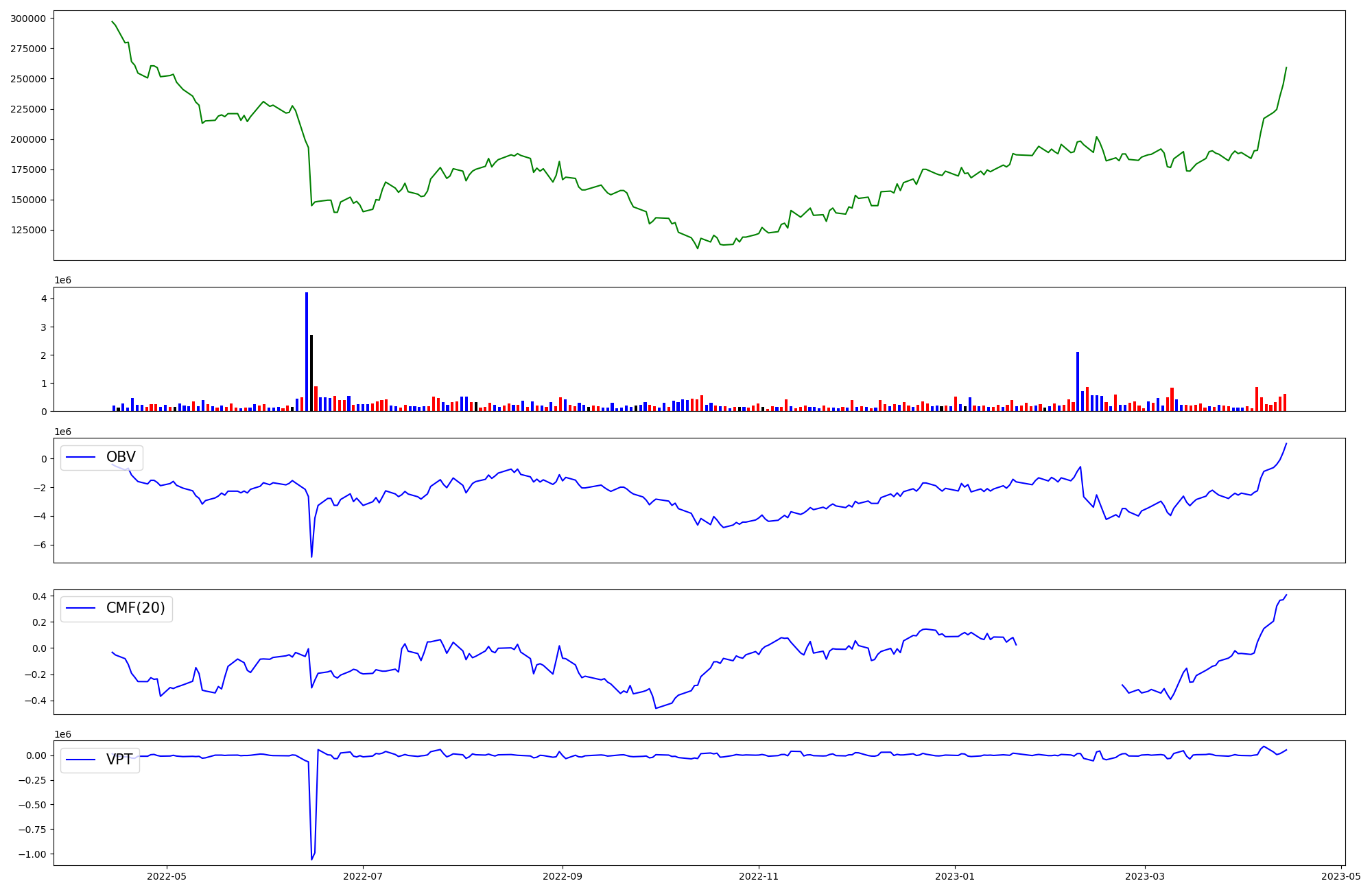
Task: Click the 2022-09 x-axis date label
Action: 563,876
